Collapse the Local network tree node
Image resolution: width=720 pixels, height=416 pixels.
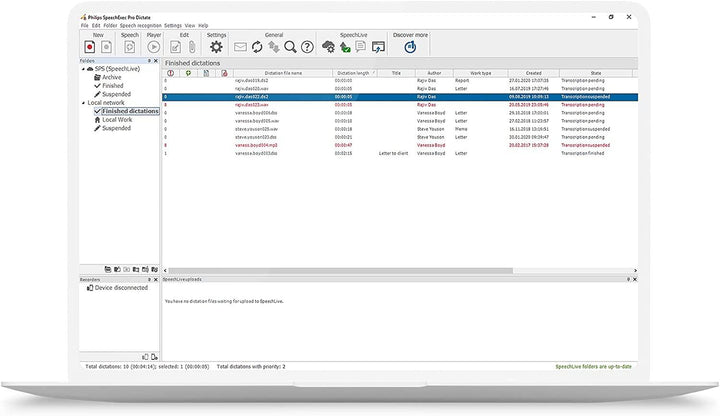(83, 103)
